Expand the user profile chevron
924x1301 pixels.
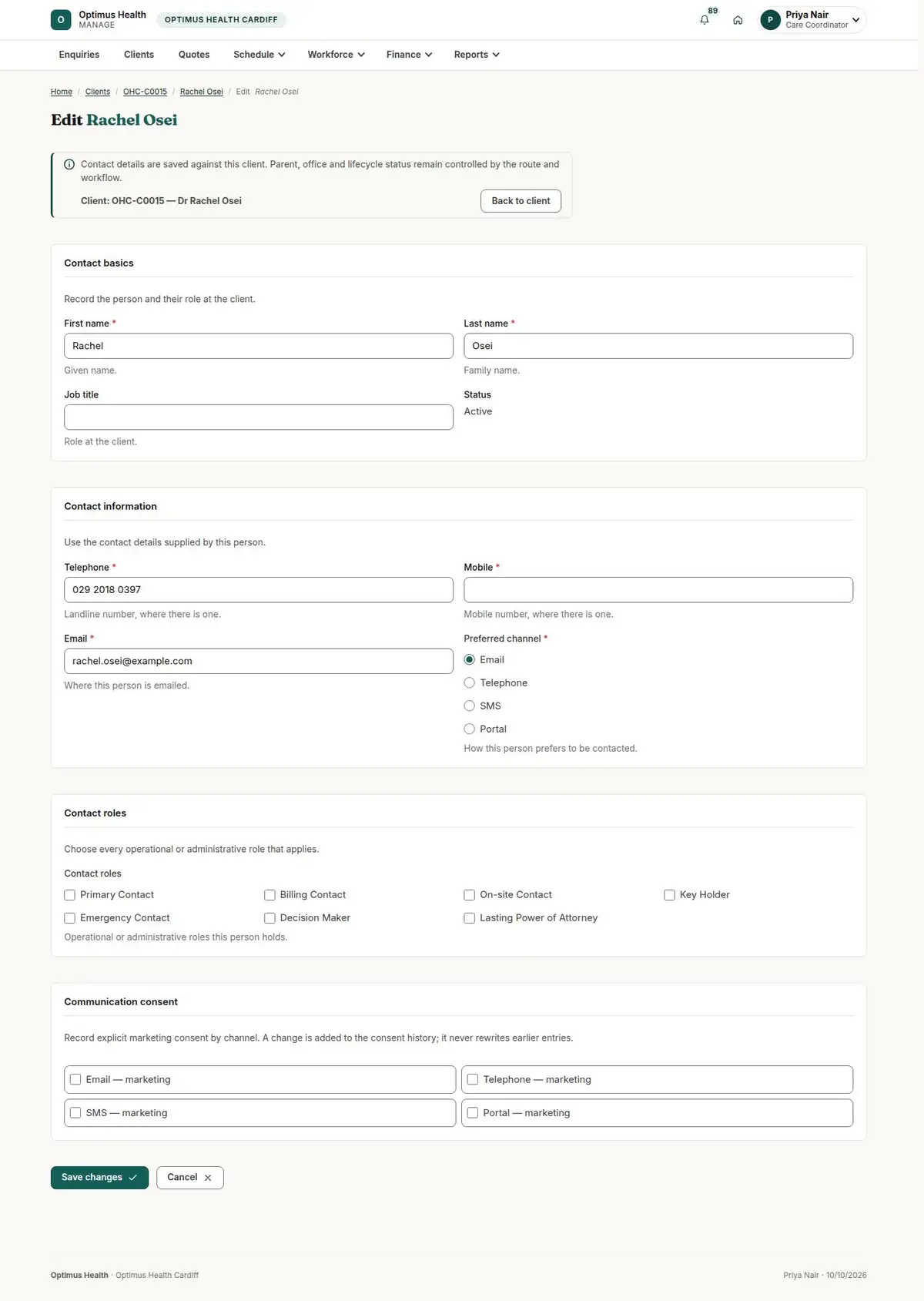(855, 20)
